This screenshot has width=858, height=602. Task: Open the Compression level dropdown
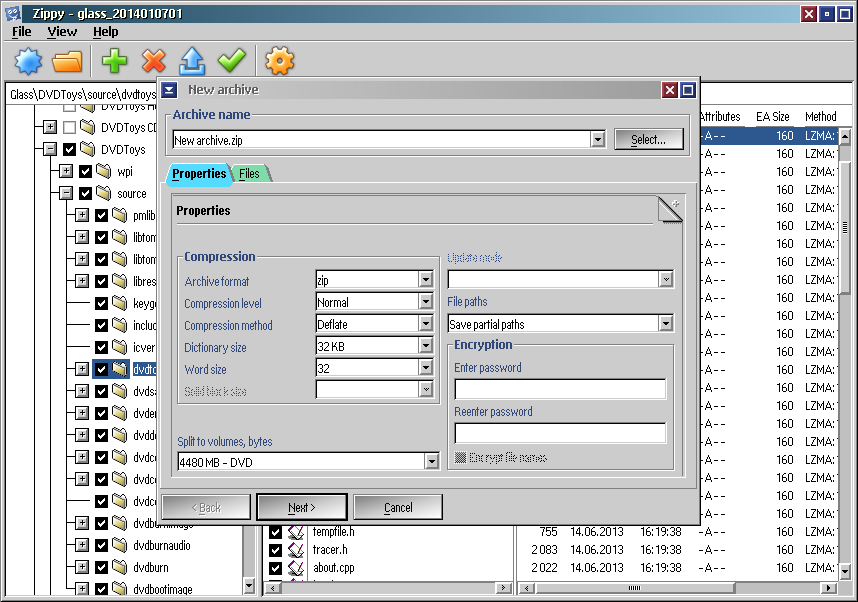pyautogui.click(x=426, y=303)
